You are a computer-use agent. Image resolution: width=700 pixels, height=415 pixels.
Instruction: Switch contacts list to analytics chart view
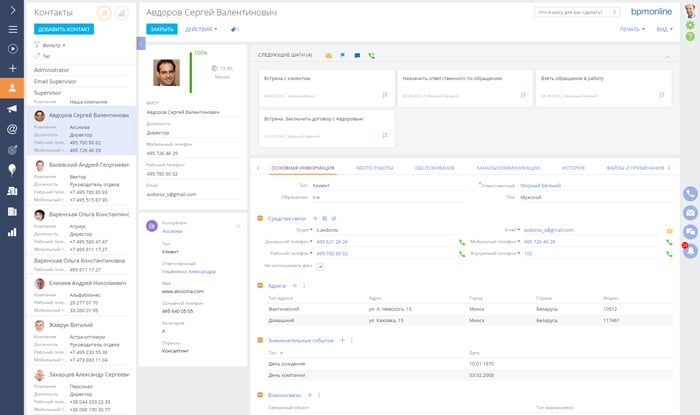(x=121, y=13)
